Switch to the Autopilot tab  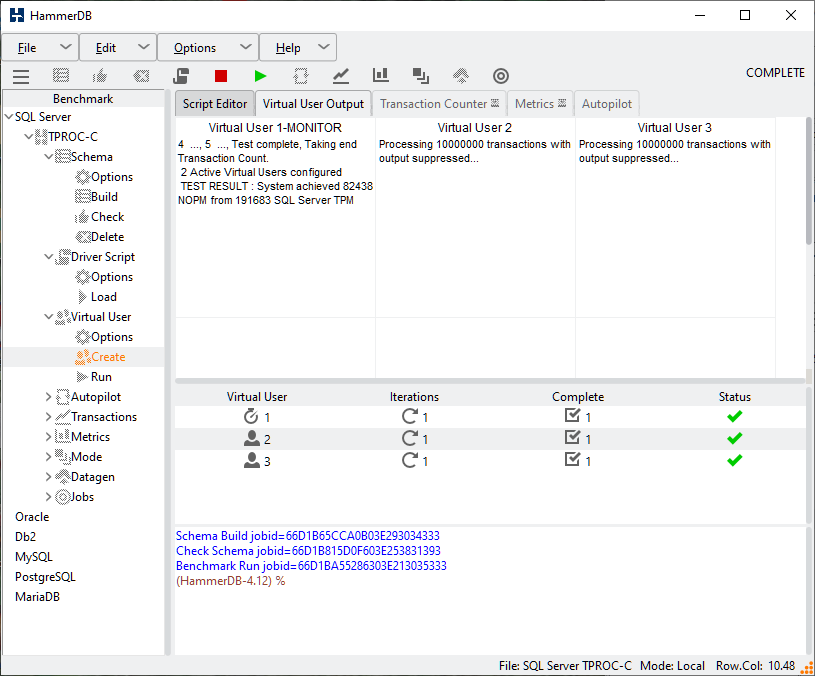(x=607, y=104)
